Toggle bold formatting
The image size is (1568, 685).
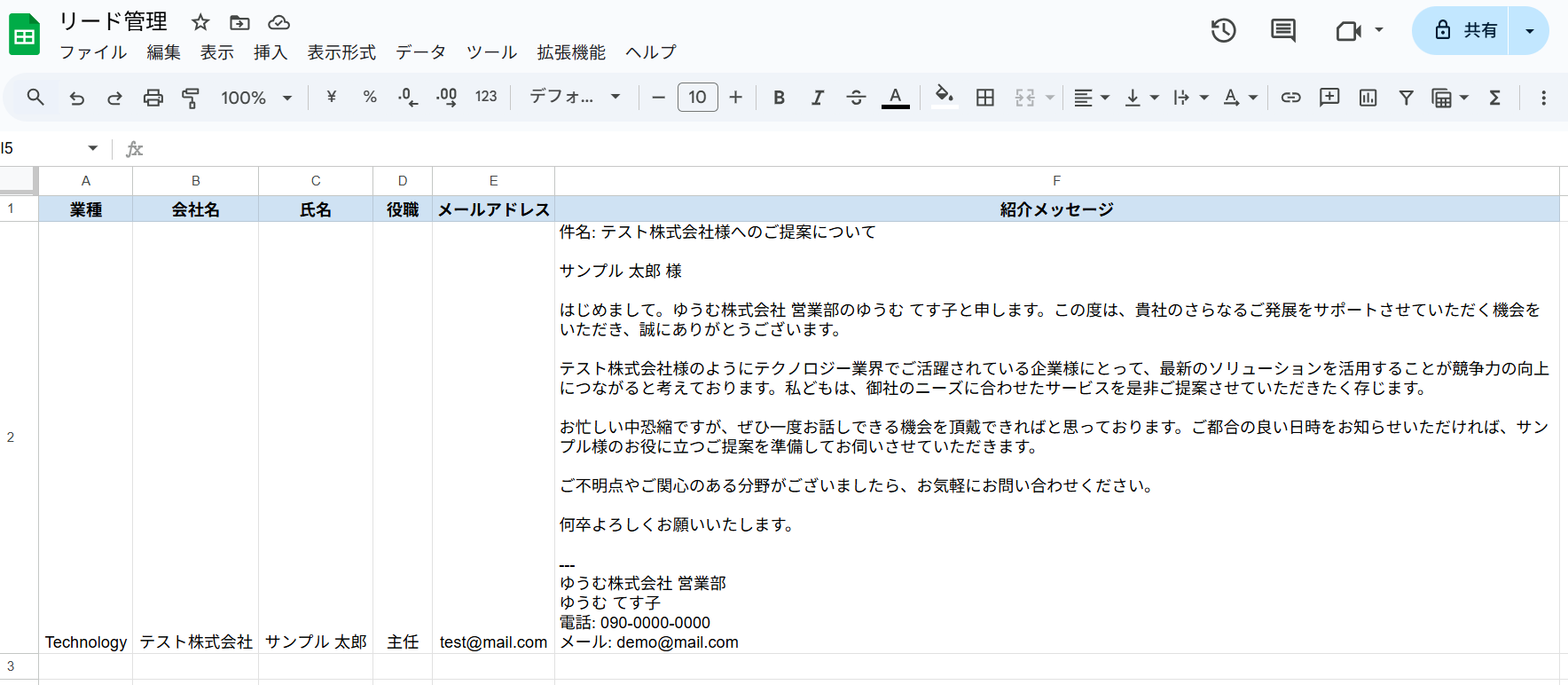[779, 98]
